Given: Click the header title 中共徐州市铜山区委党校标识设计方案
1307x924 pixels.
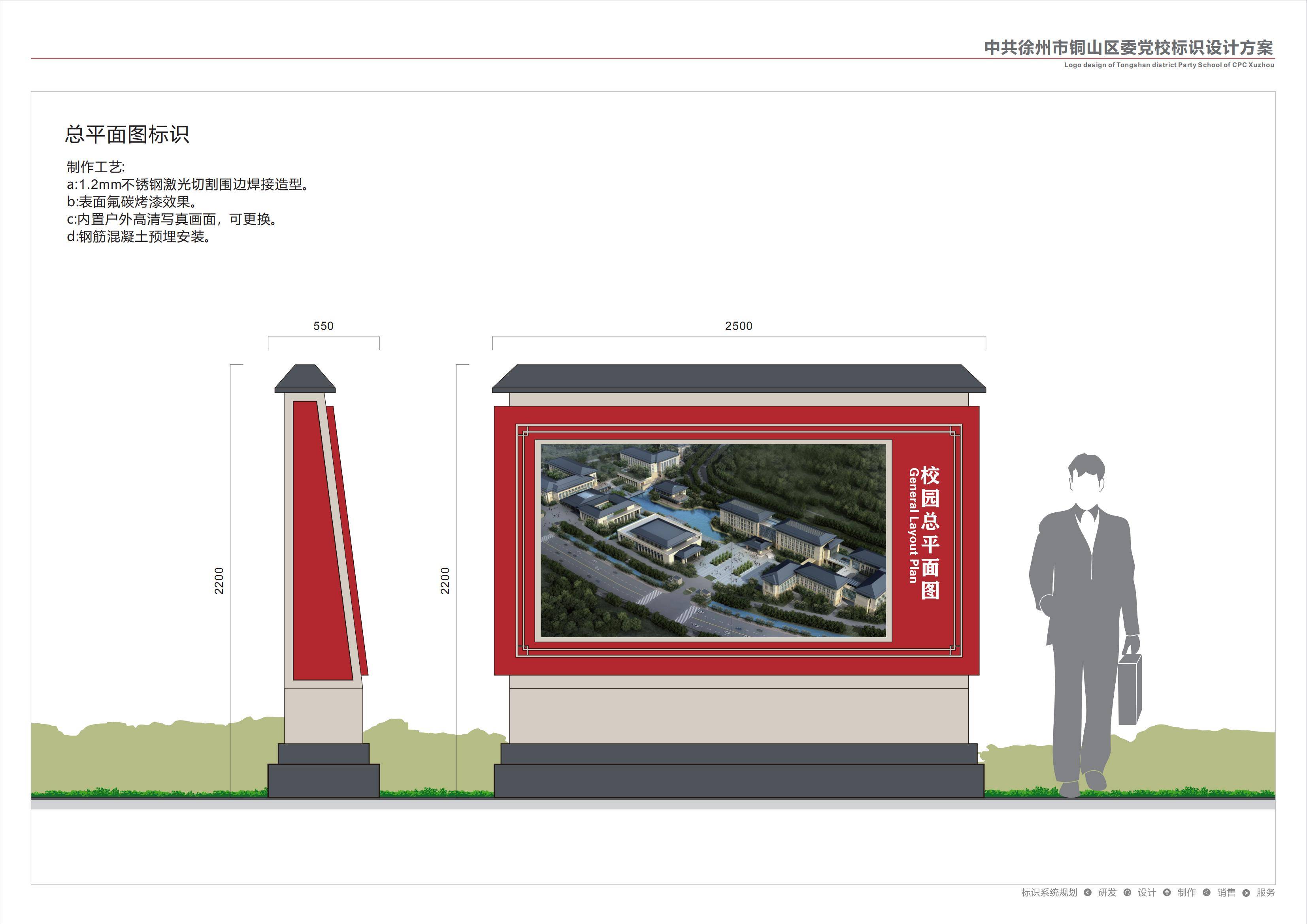Looking at the screenshot, I should (x=1129, y=47).
